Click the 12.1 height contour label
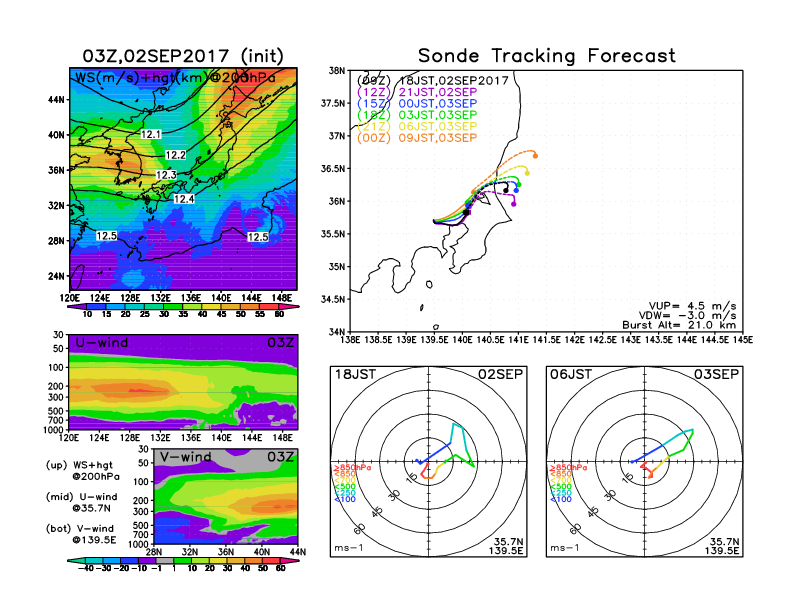The width and height of the screenshot is (792, 612). [152, 134]
